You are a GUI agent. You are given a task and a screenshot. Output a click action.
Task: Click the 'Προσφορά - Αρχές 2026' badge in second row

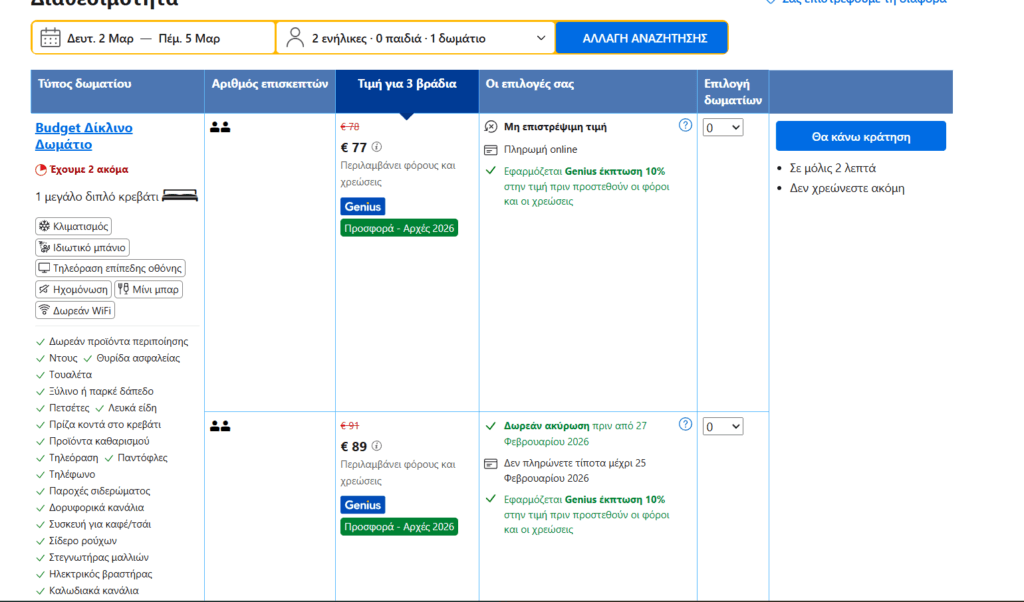pyautogui.click(x=398, y=526)
